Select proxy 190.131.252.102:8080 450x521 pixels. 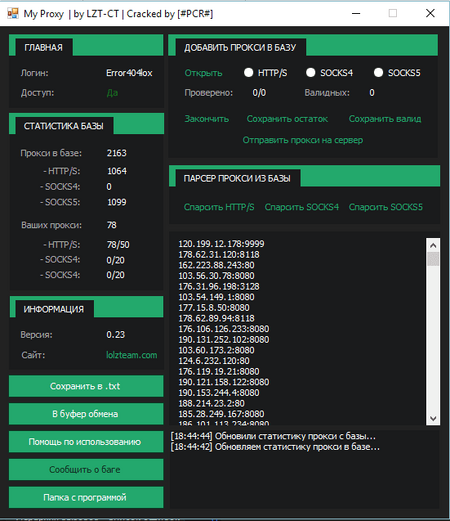[x=224, y=339]
